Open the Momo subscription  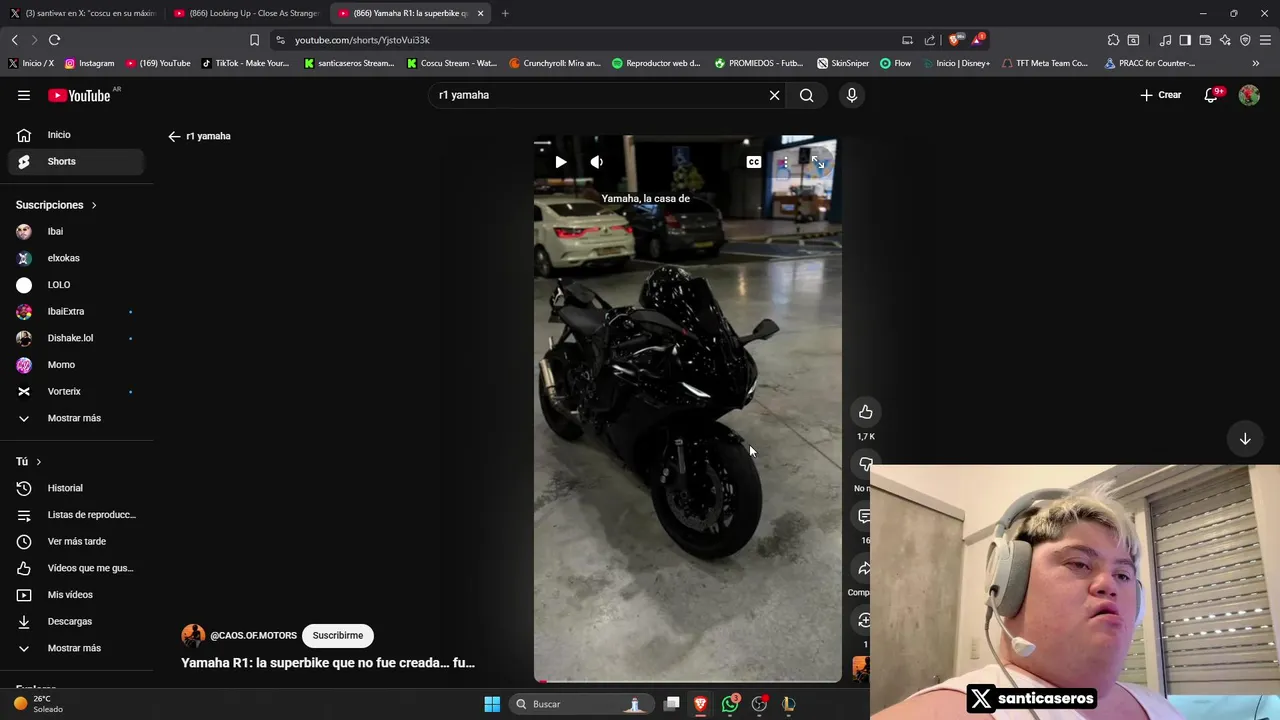[76, 365]
